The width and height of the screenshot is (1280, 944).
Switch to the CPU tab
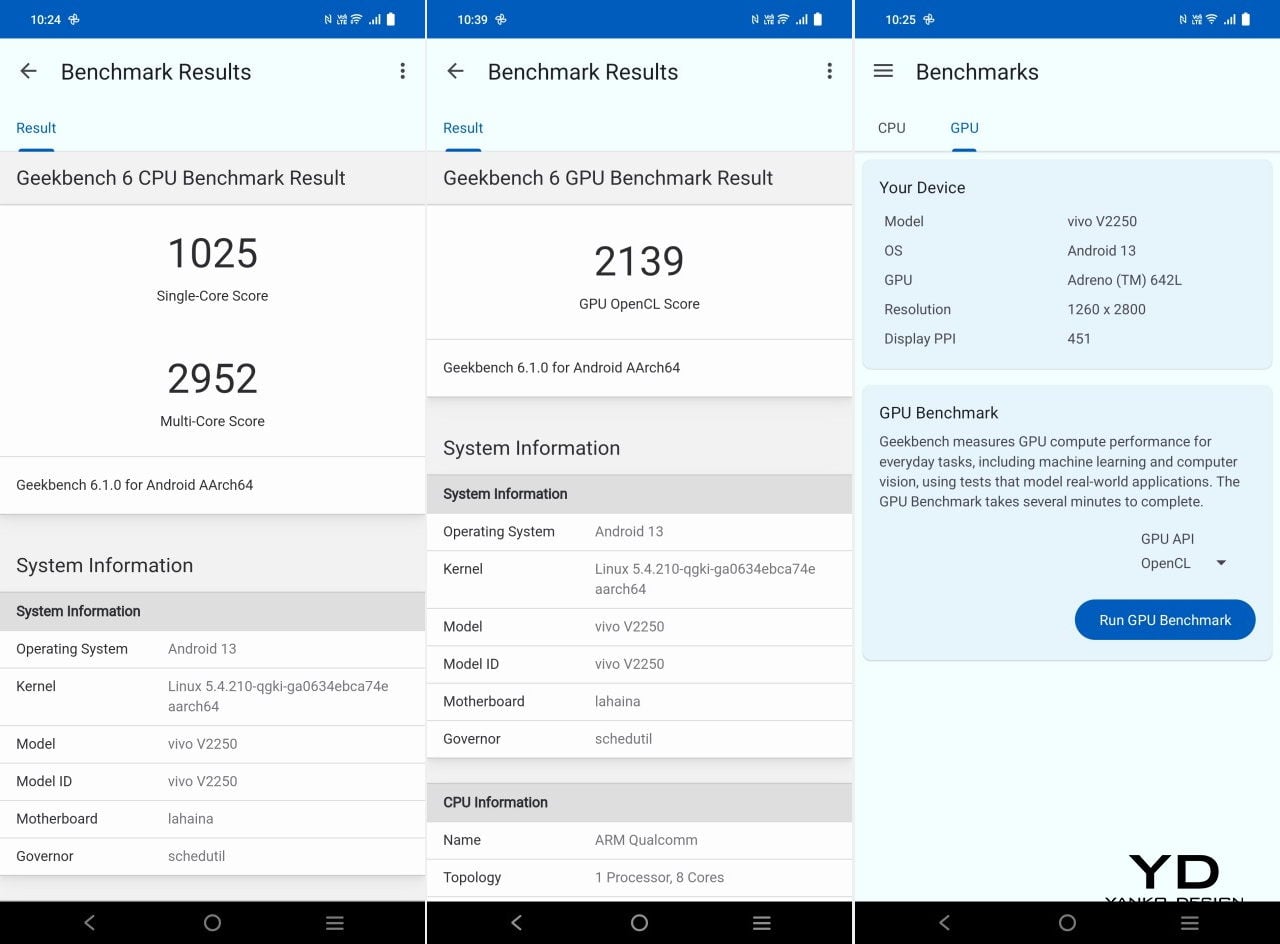(x=891, y=128)
